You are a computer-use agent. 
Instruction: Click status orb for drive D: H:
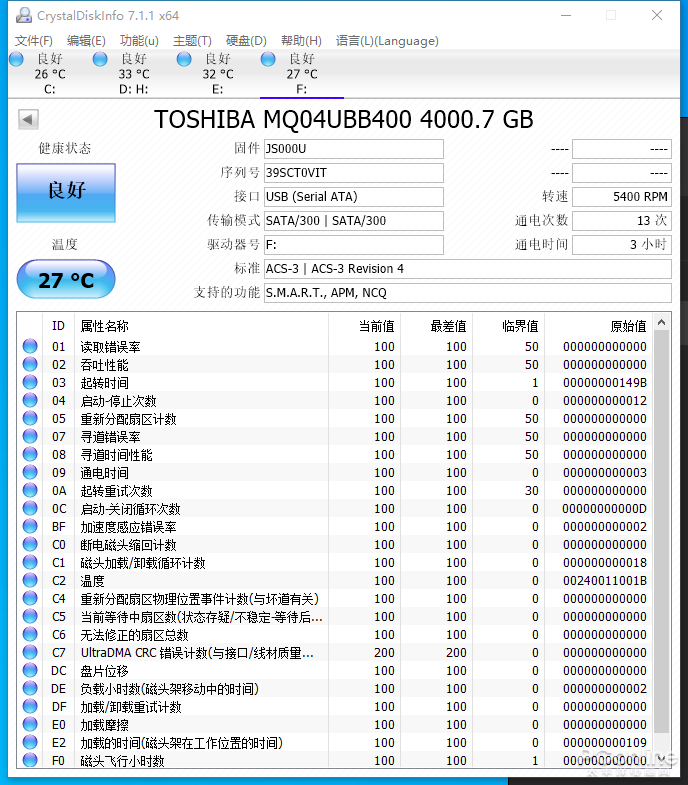tap(100, 59)
